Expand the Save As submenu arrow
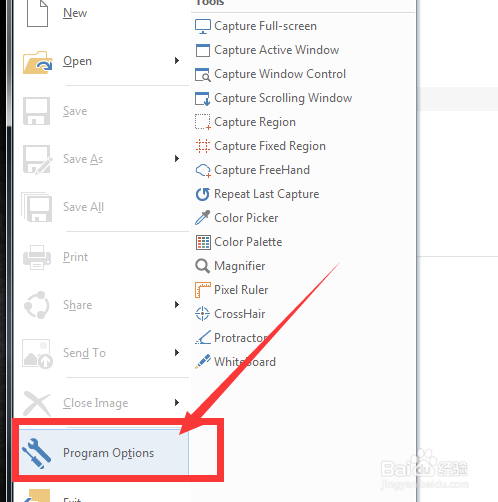This screenshot has width=498, height=502. coord(177,159)
